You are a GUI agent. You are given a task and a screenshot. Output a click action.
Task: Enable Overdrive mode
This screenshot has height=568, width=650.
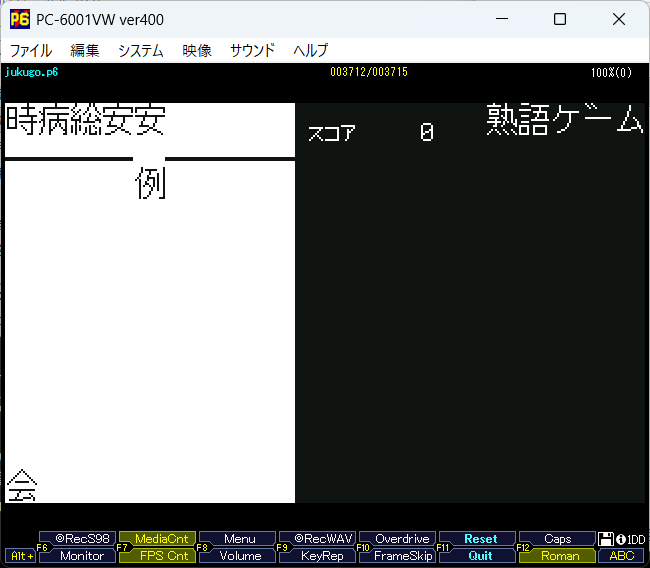tap(401, 539)
